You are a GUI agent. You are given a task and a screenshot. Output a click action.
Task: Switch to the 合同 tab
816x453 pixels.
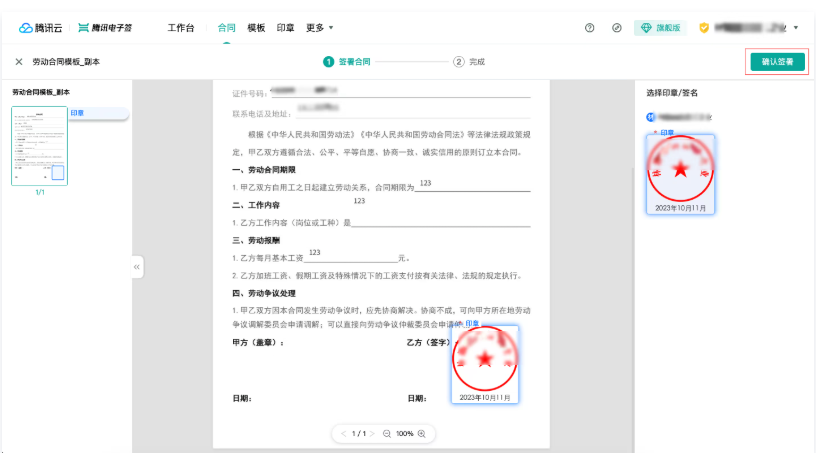pos(226,28)
